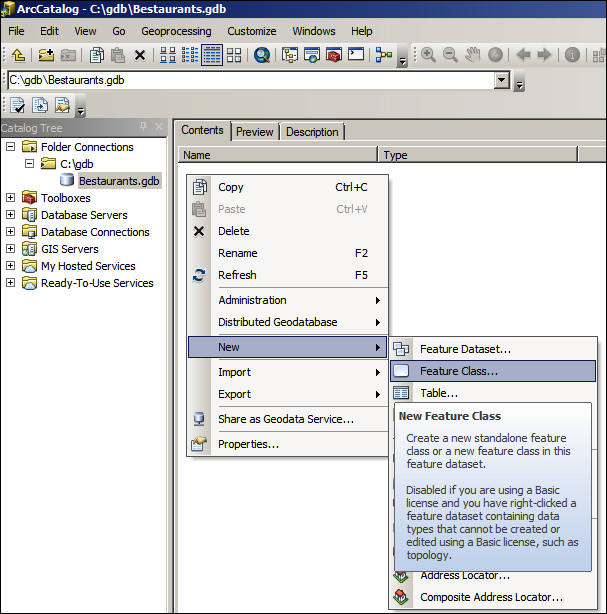Switch to Large Icons view
607x614 pixels.
(x=168, y=55)
